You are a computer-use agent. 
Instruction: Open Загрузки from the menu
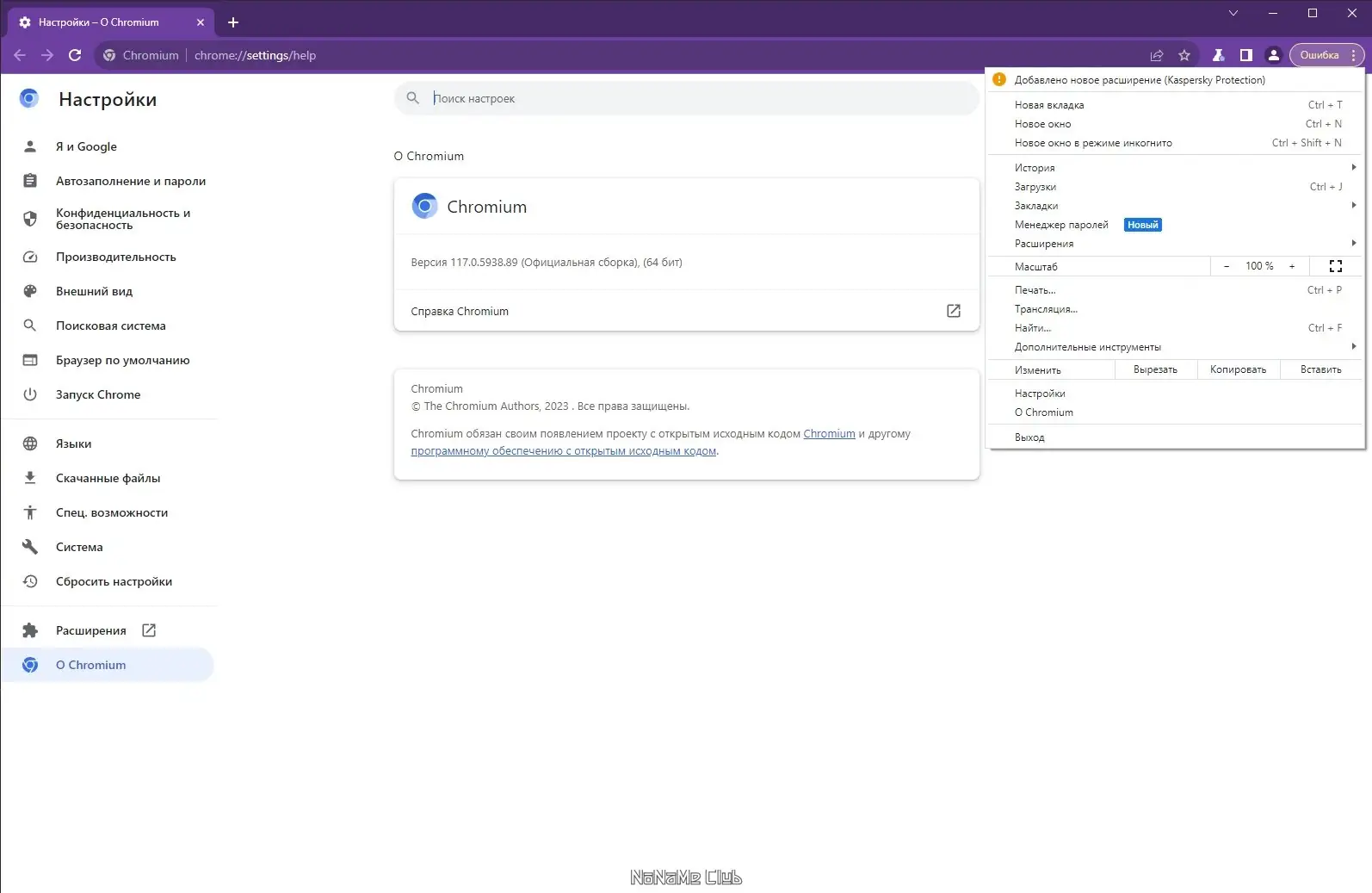click(x=1176, y=187)
